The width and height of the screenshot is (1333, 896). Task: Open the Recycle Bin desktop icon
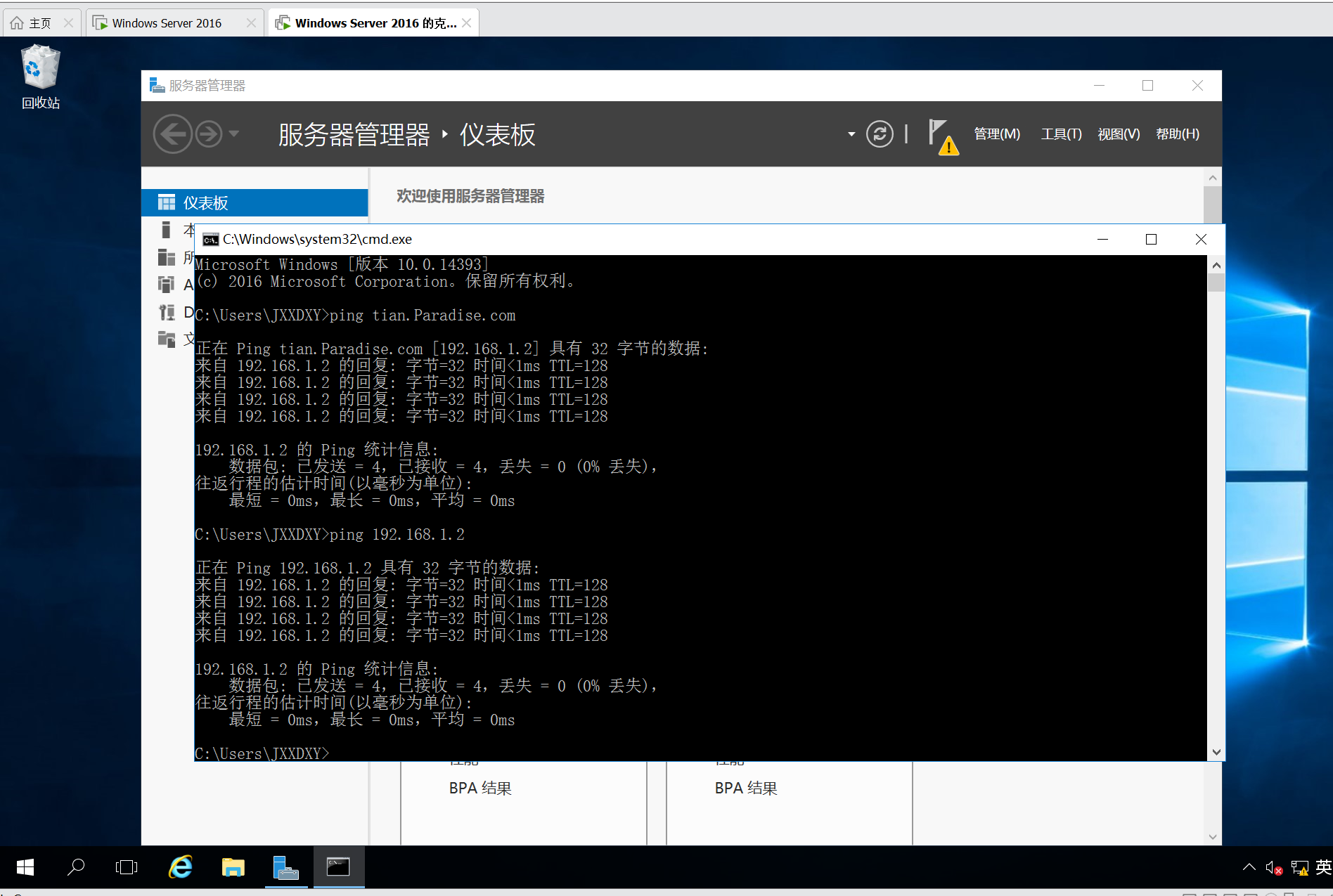[x=41, y=77]
